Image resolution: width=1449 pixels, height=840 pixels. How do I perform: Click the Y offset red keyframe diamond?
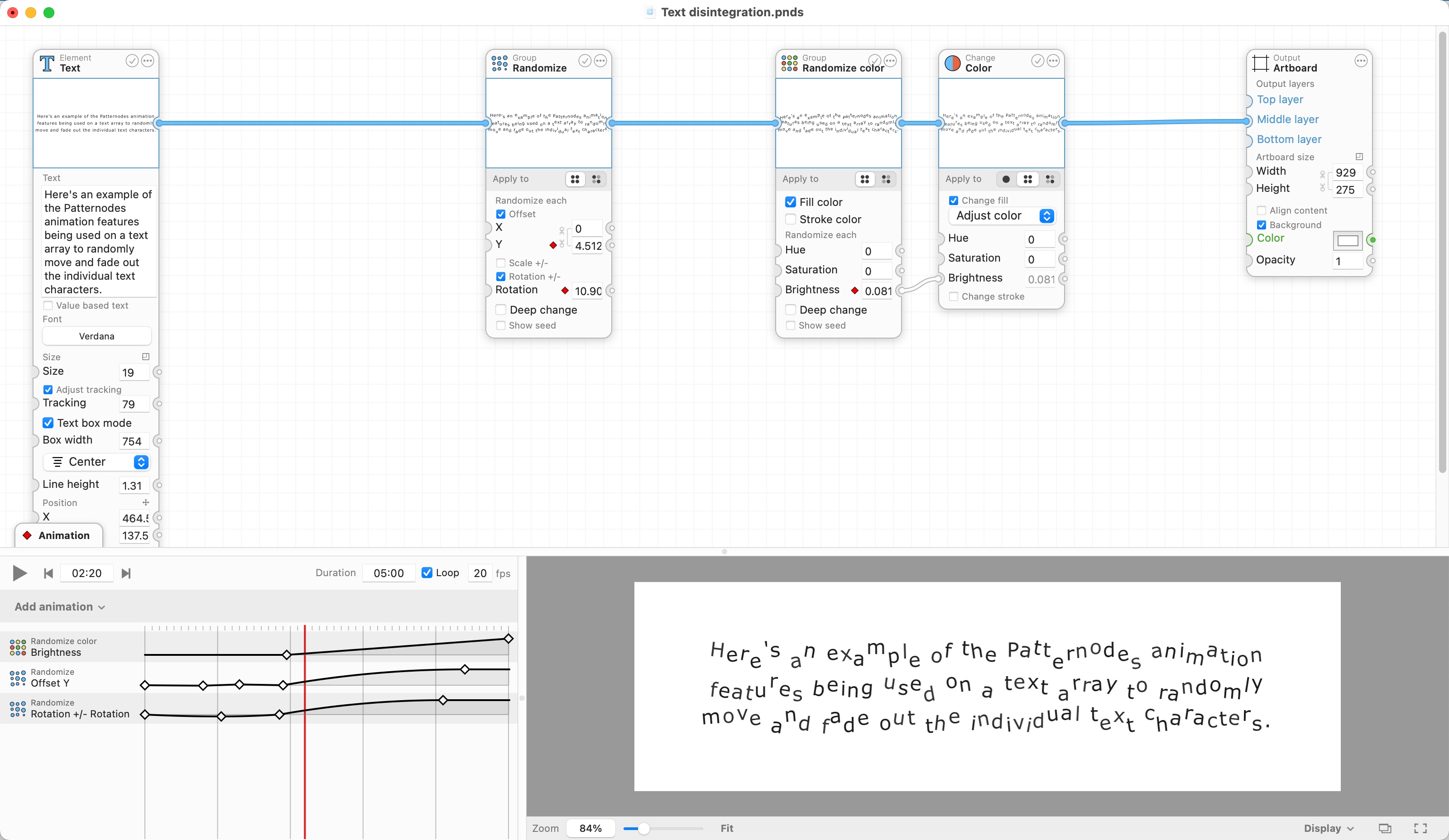[553, 245]
